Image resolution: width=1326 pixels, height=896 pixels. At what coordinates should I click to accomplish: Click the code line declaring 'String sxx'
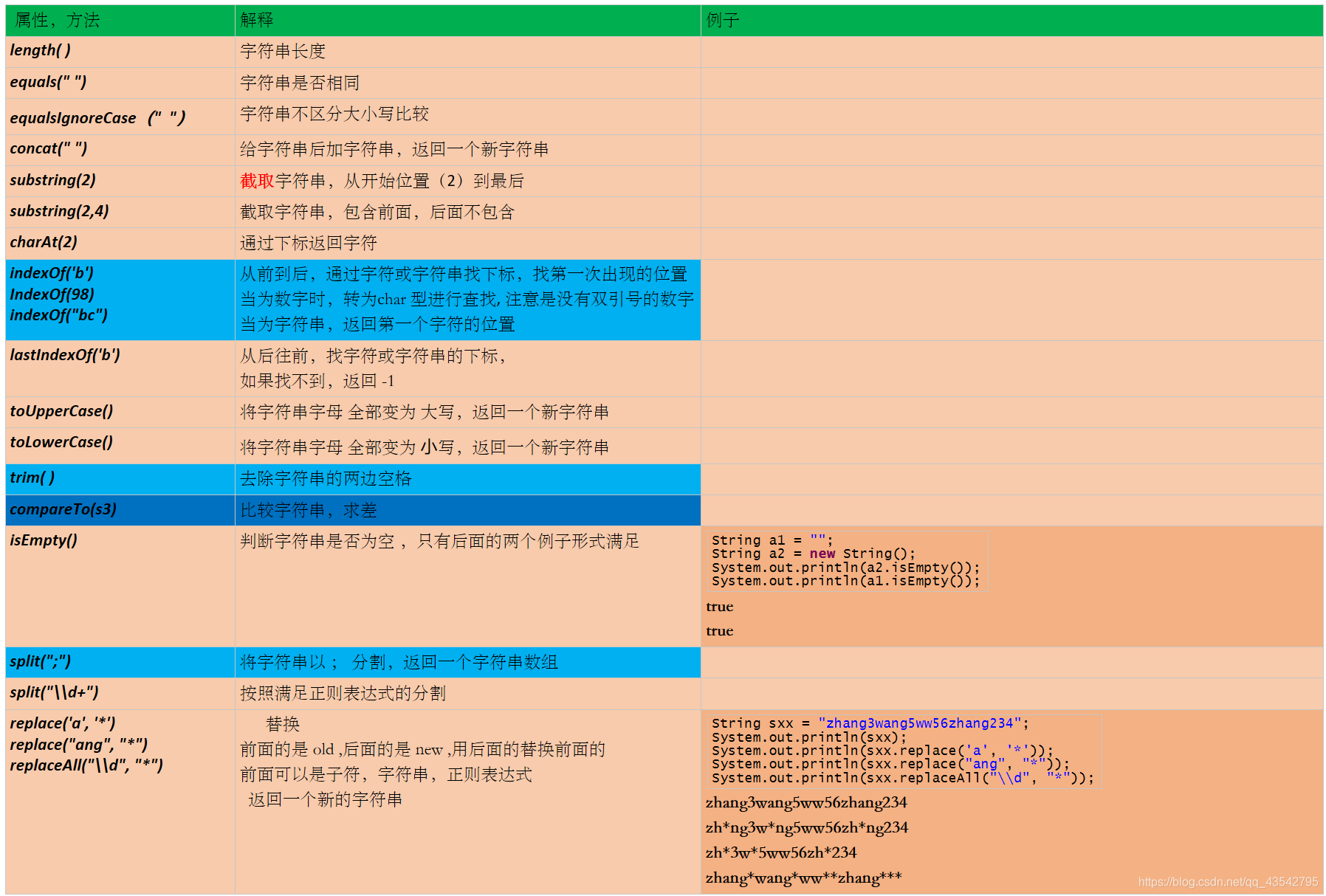pos(870,723)
